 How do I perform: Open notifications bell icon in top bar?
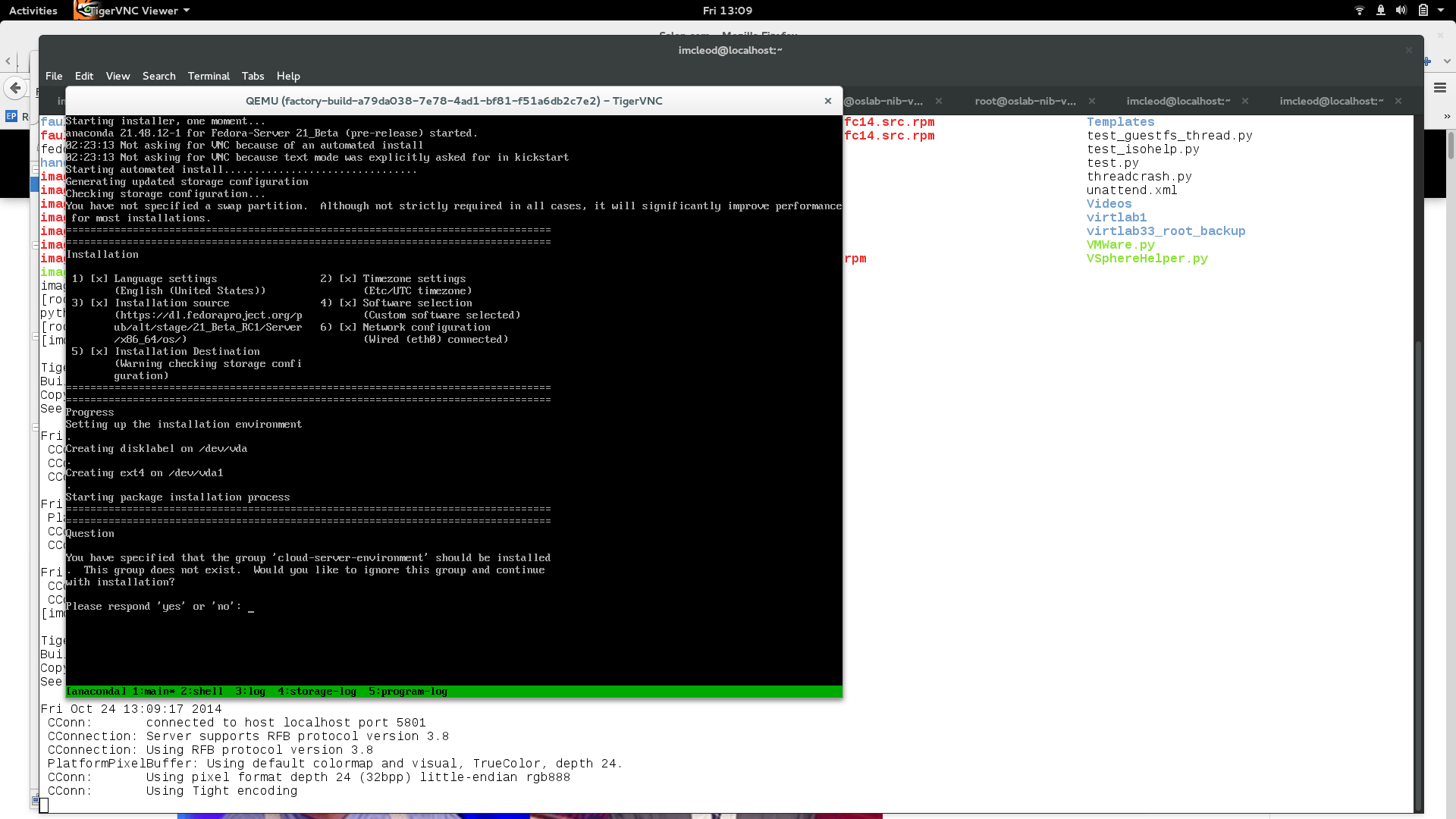[x=1380, y=11]
